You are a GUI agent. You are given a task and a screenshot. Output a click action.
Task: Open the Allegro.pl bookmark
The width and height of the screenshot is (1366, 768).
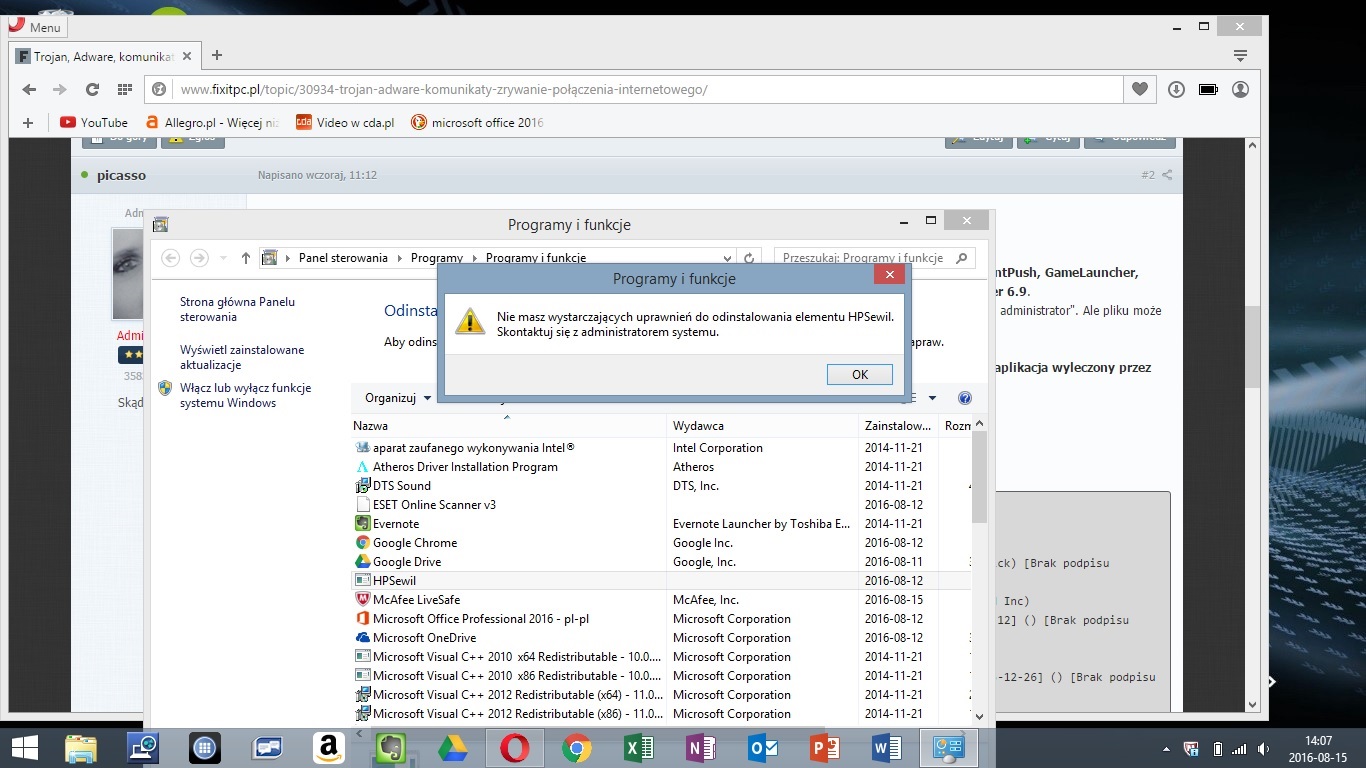pos(212,122)
